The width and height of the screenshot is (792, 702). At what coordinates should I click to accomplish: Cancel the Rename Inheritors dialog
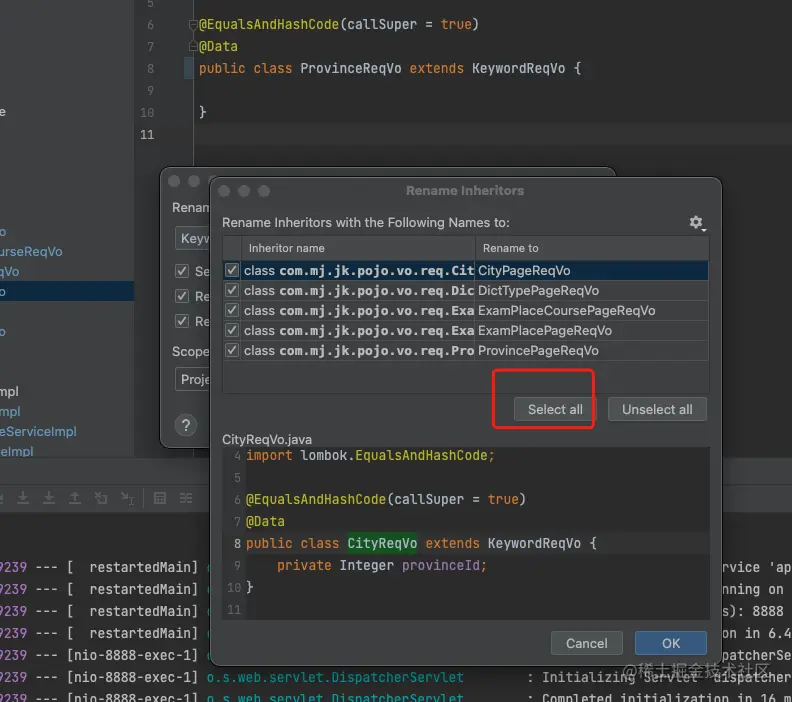click(586, 643)
